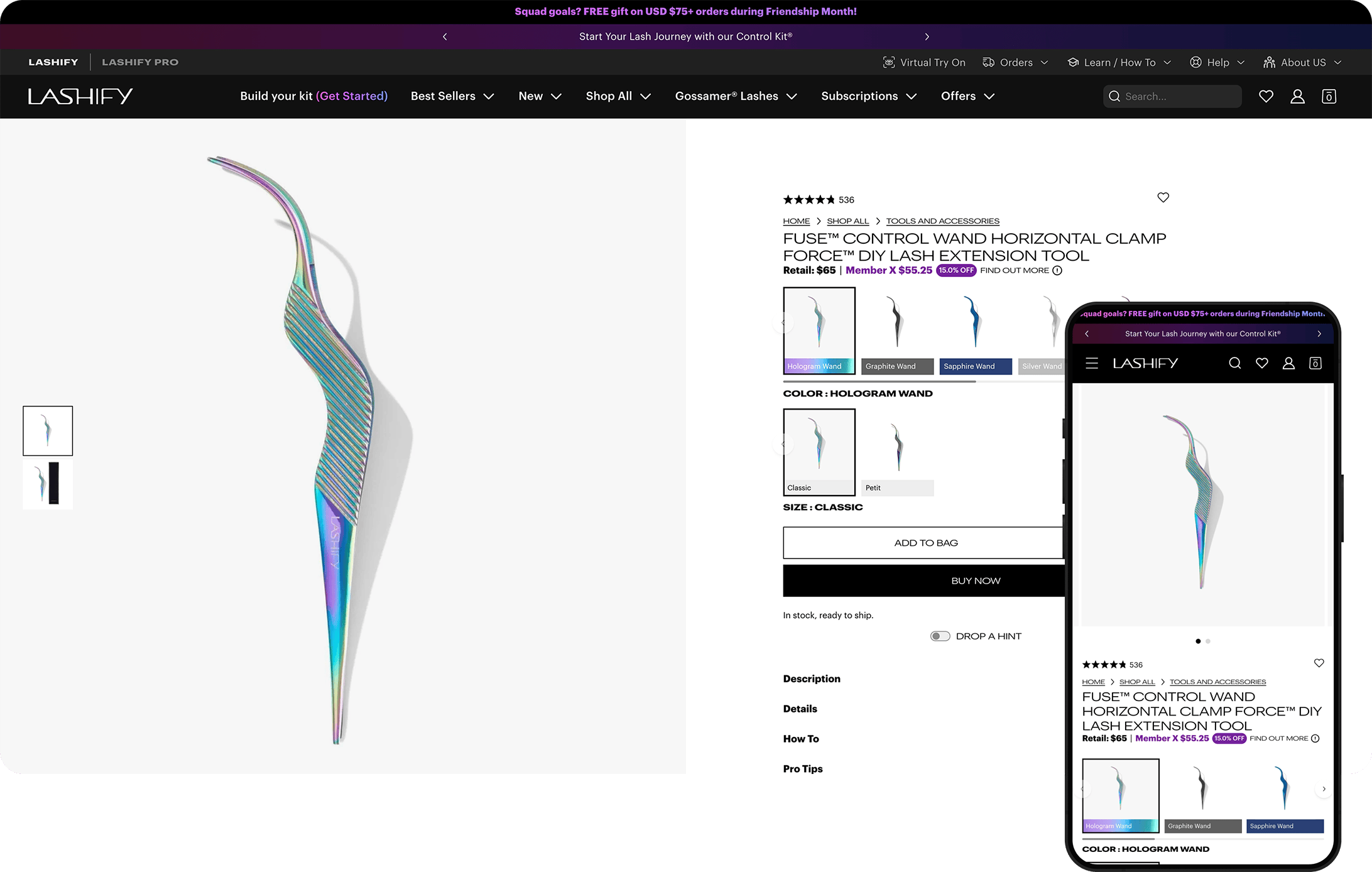Click the previous promo banner arrow on desktop

click(445, 36)
